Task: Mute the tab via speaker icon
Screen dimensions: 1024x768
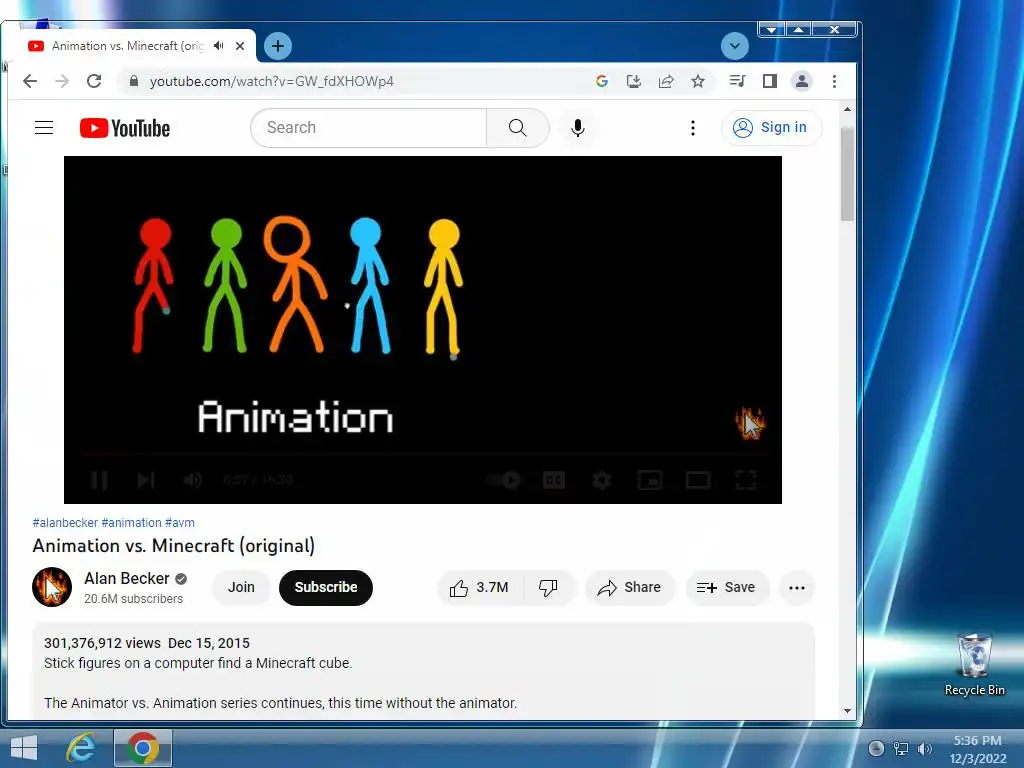Action: point(219,46)
